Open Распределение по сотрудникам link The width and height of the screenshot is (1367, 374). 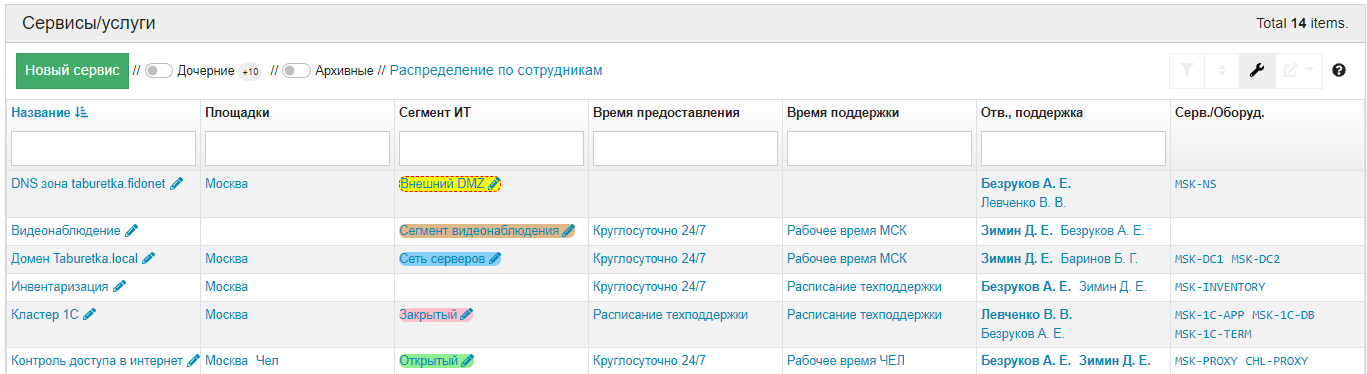point(496,70)
